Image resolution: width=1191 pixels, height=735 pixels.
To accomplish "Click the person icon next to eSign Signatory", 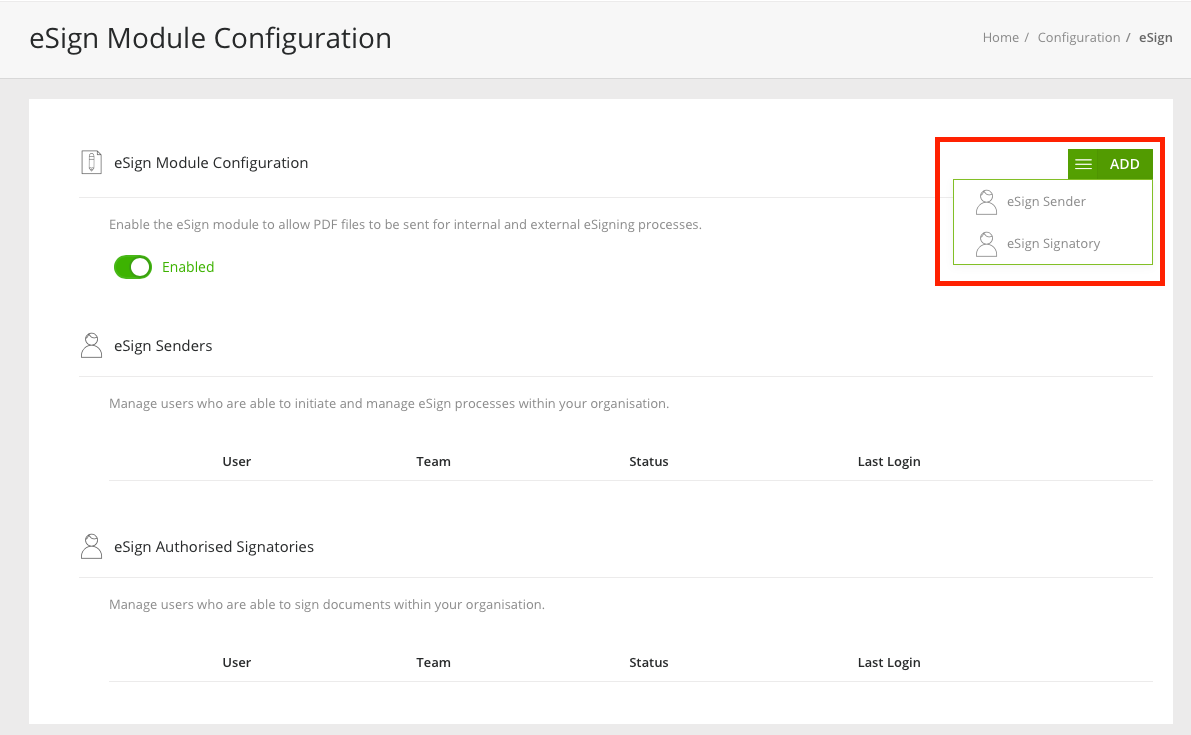I will (986, 244).
